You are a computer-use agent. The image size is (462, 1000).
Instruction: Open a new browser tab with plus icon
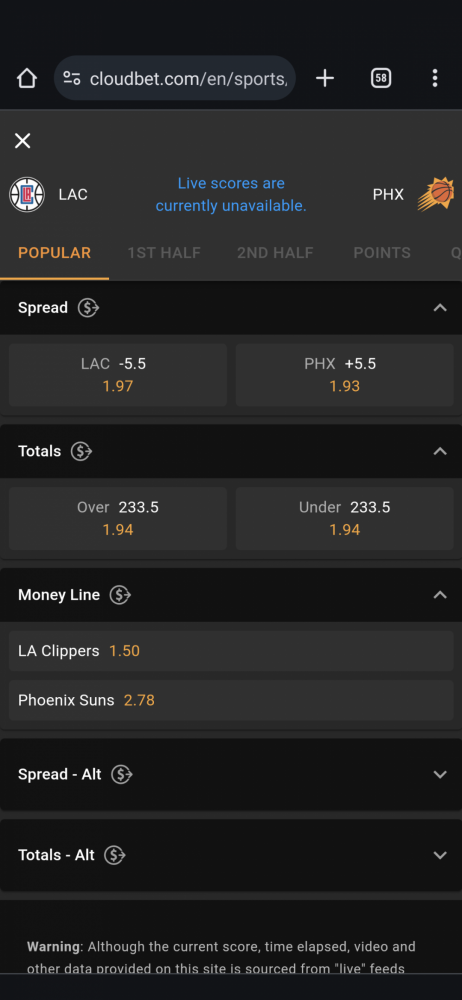[x=325, y=78]
